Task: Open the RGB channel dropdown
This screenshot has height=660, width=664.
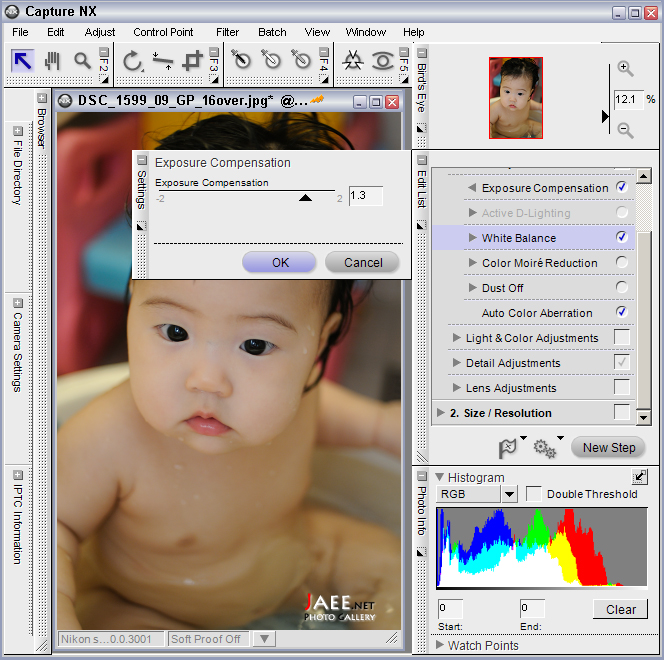Action: (x=509, y=494)
